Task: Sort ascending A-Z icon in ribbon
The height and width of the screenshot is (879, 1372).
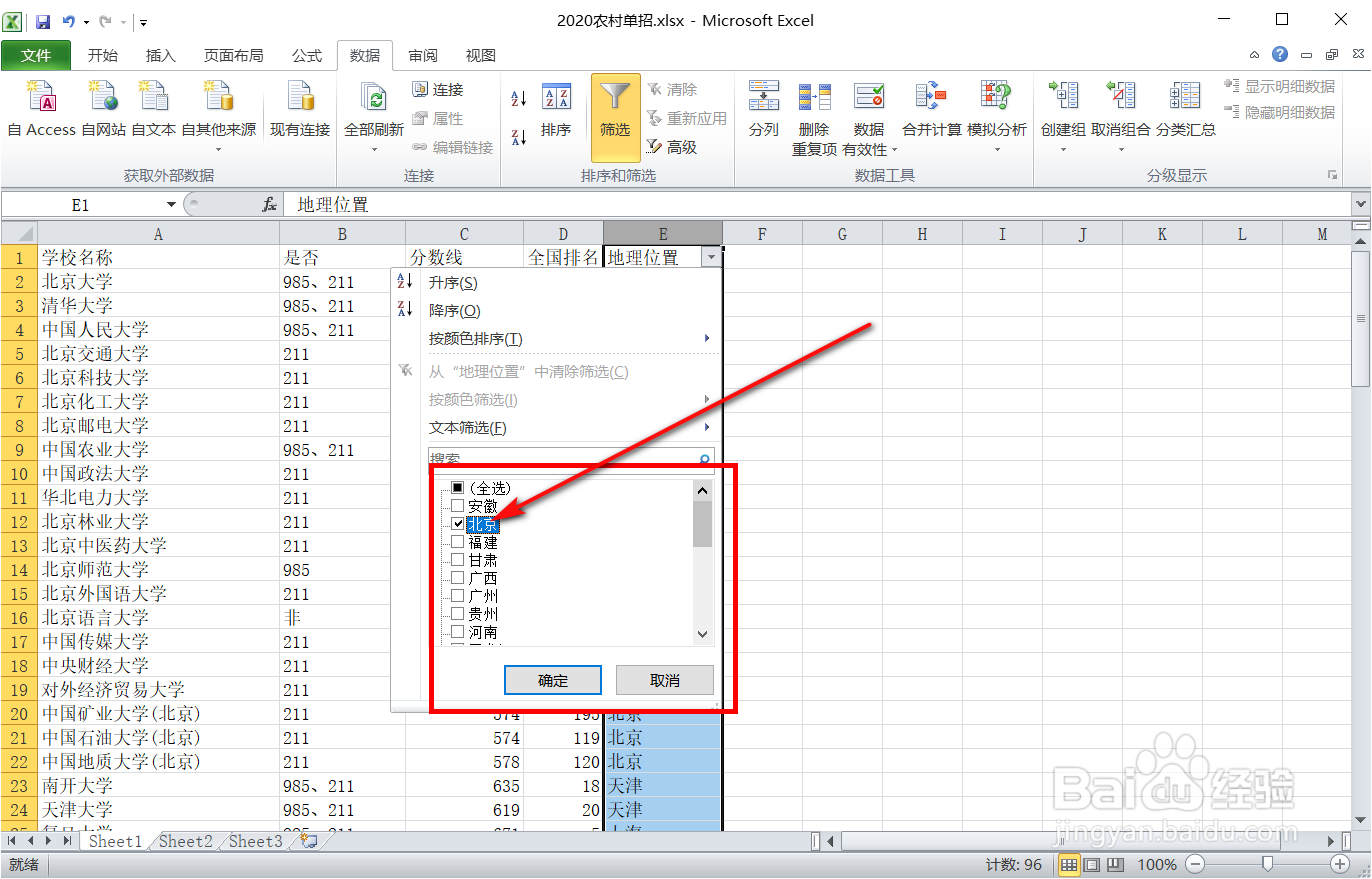Action: click(519, 98)
